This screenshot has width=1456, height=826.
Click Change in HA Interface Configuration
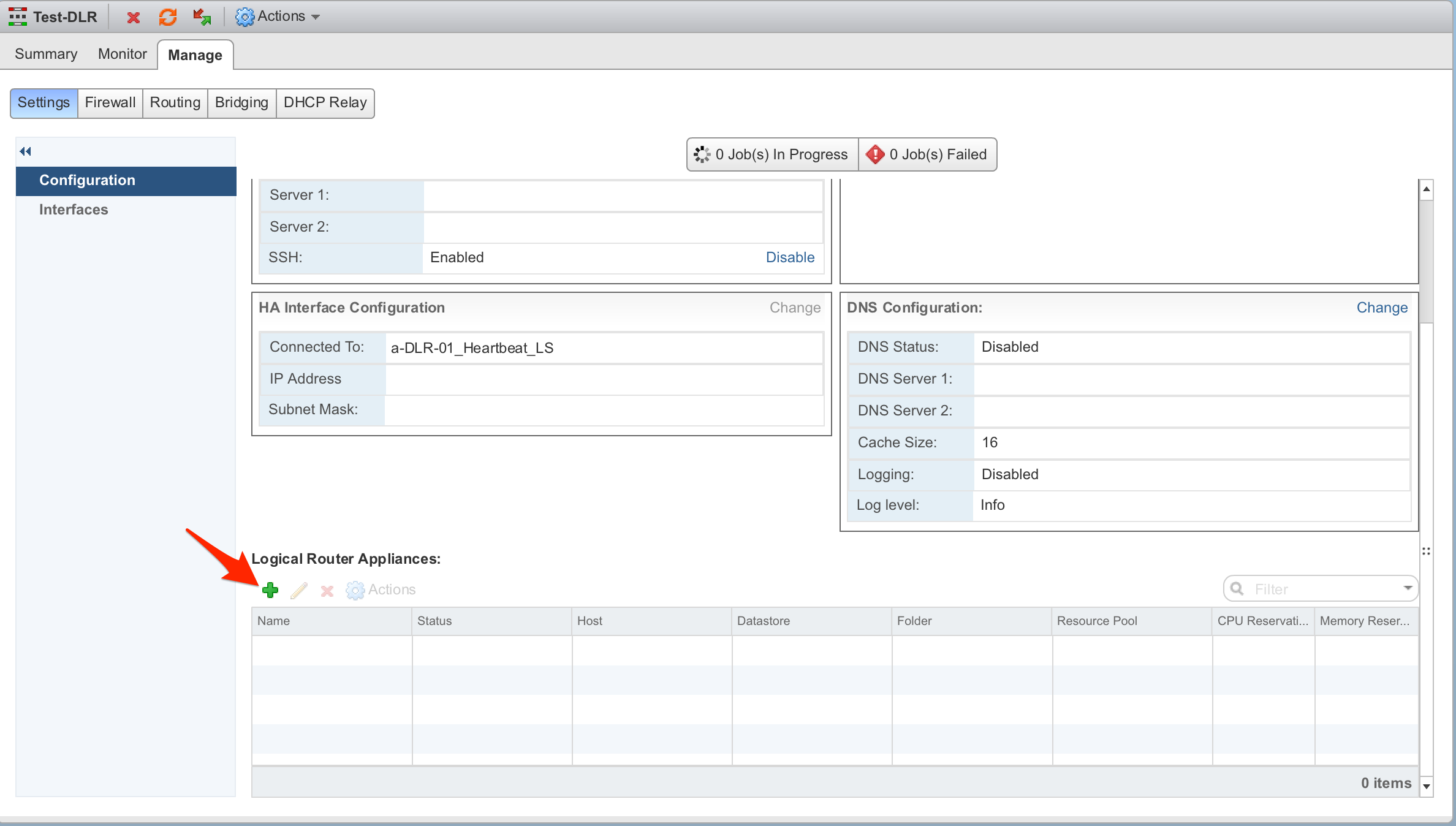(795, 308)
